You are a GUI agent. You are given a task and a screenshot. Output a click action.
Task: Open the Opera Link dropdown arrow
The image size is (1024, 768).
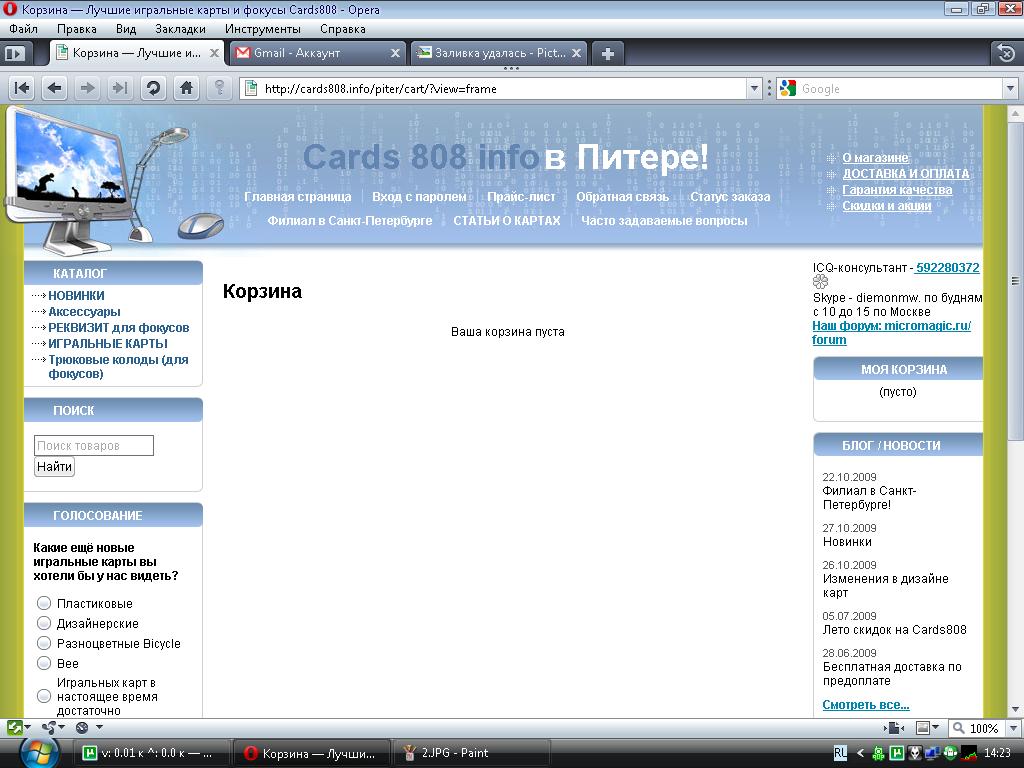coord(28,727)
